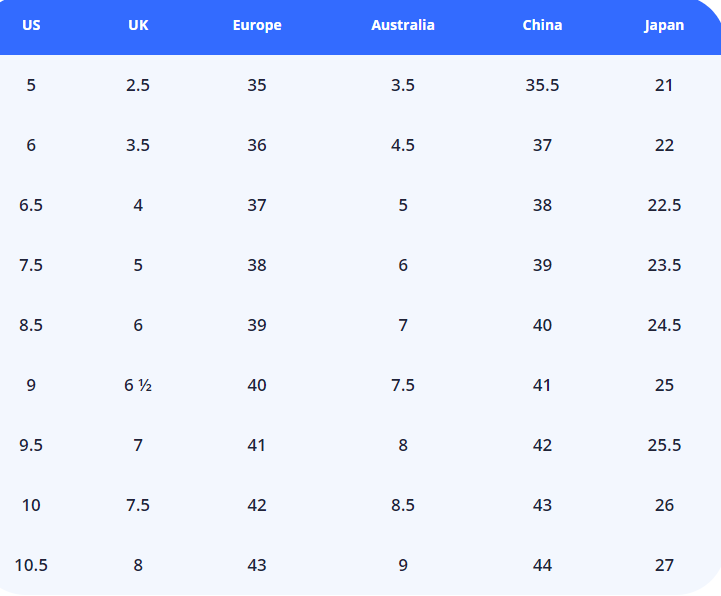
Task: Click Japan size 24.5 cell
Action: tap(664, 325)
